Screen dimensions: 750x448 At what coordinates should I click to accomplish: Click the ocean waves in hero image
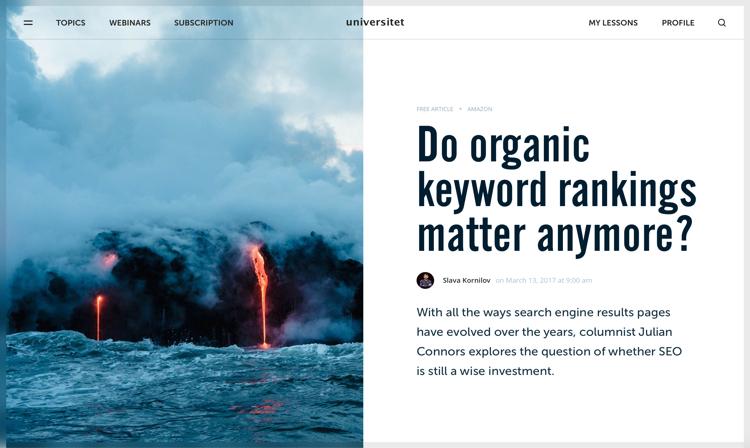pyautogui.click(x=184, y=390)
